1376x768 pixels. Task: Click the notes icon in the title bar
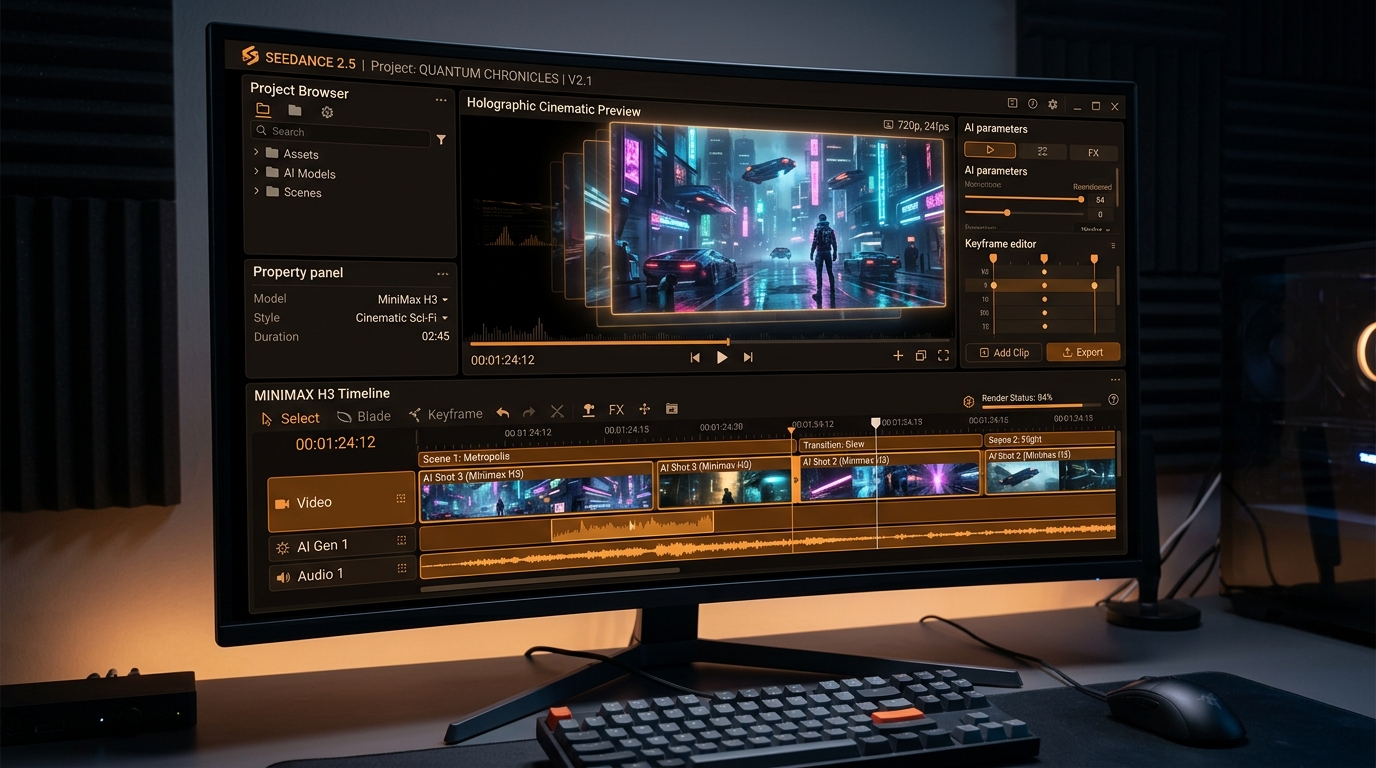point(1012,103)
